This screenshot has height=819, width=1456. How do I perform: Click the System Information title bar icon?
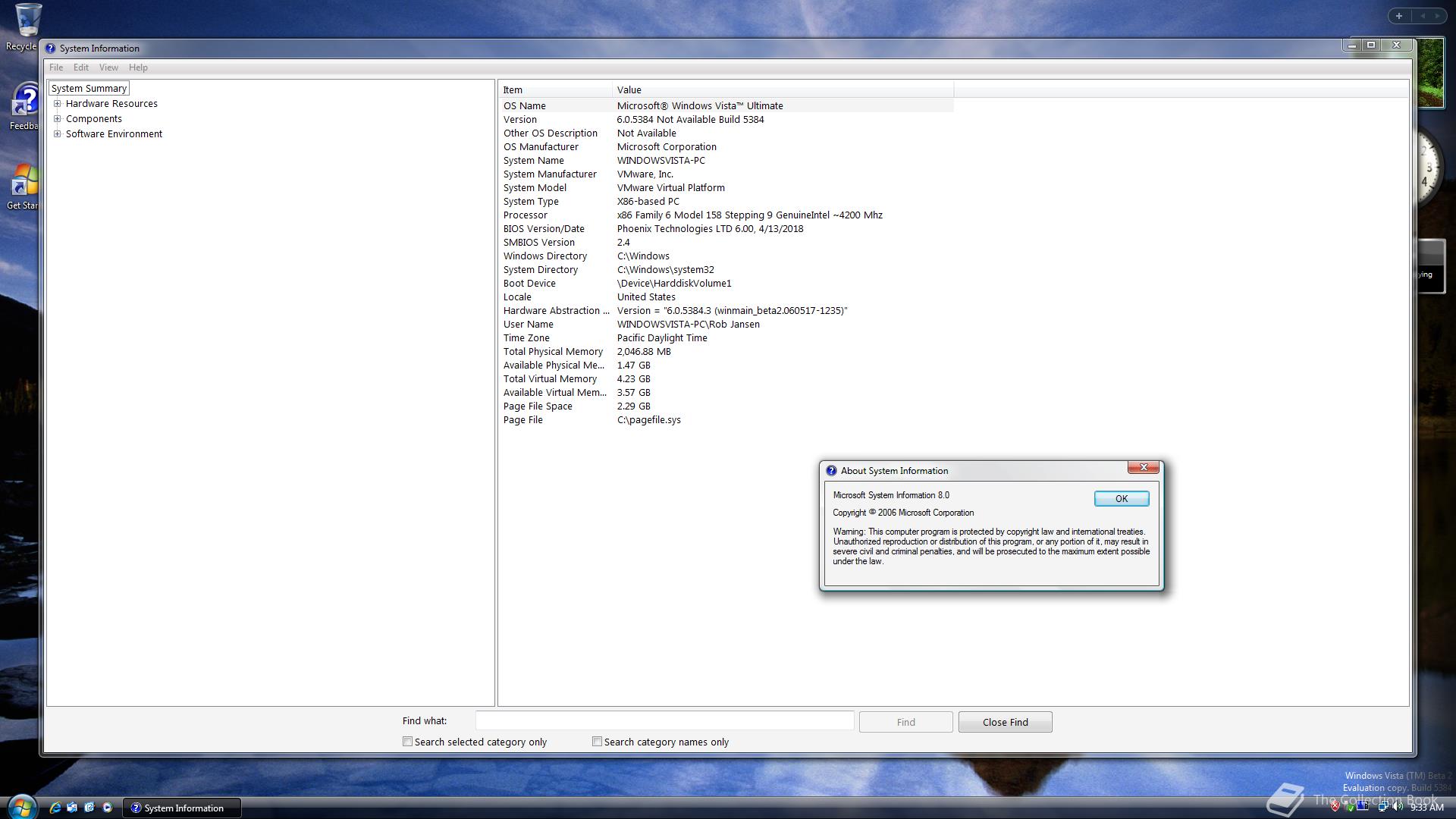tap(50, 48)
